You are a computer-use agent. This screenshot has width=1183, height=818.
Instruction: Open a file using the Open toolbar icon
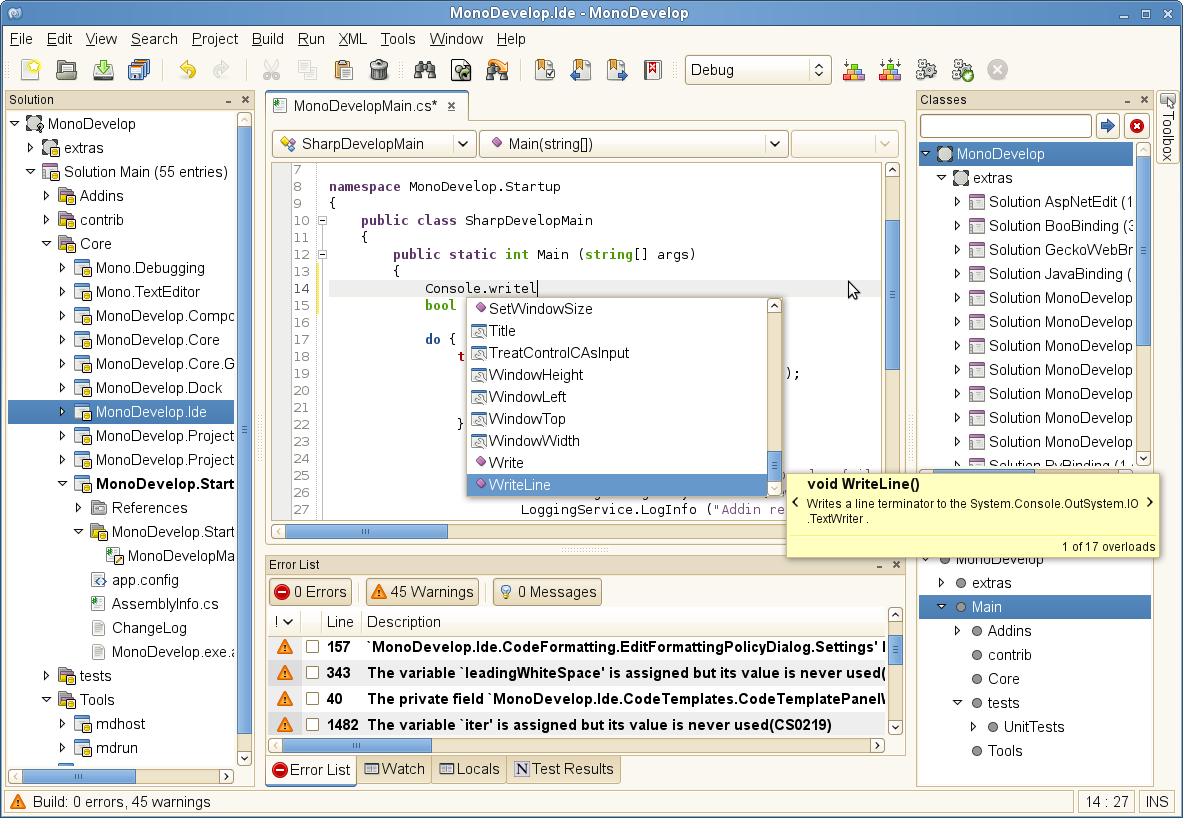64,69
